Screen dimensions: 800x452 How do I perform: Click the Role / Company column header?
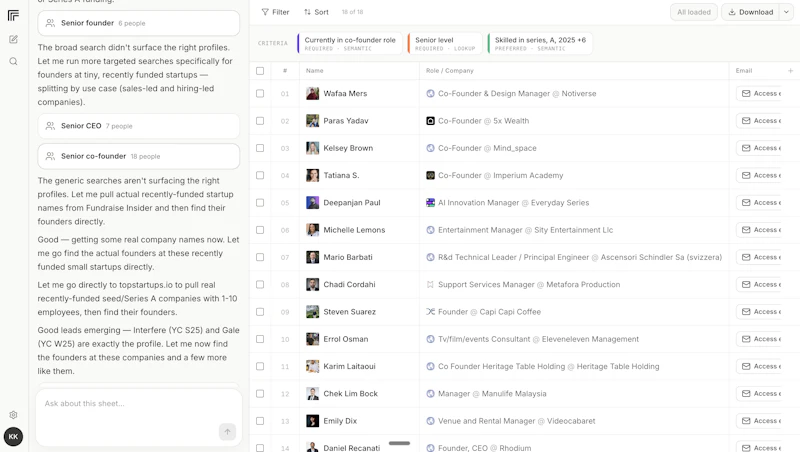pyautogui.click(x=449, y=71)
